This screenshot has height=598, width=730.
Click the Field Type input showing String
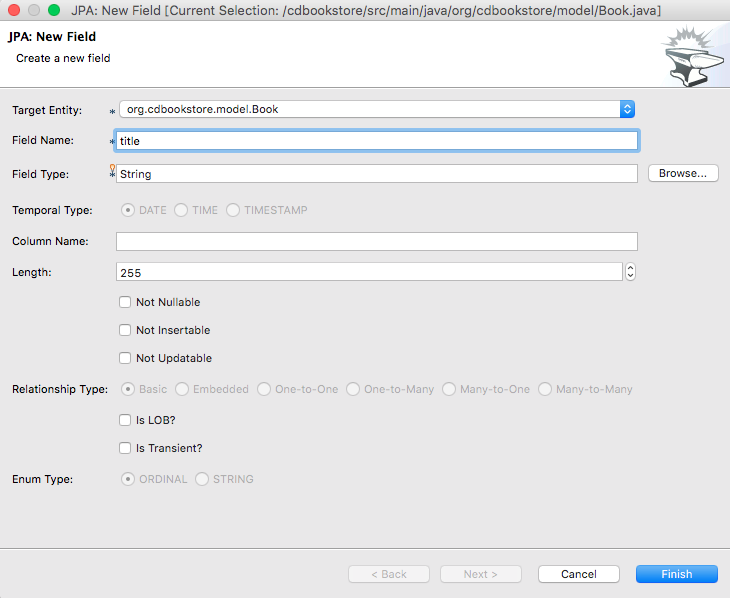(x=377, y=174)
